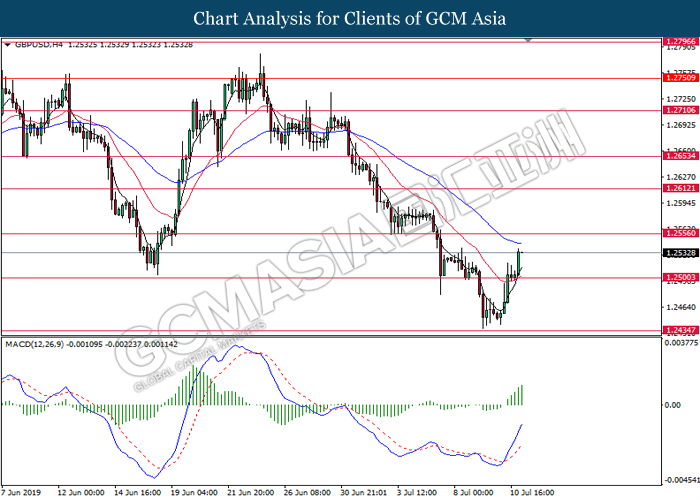Click the latest green candlestick near 1.25328

519,262
